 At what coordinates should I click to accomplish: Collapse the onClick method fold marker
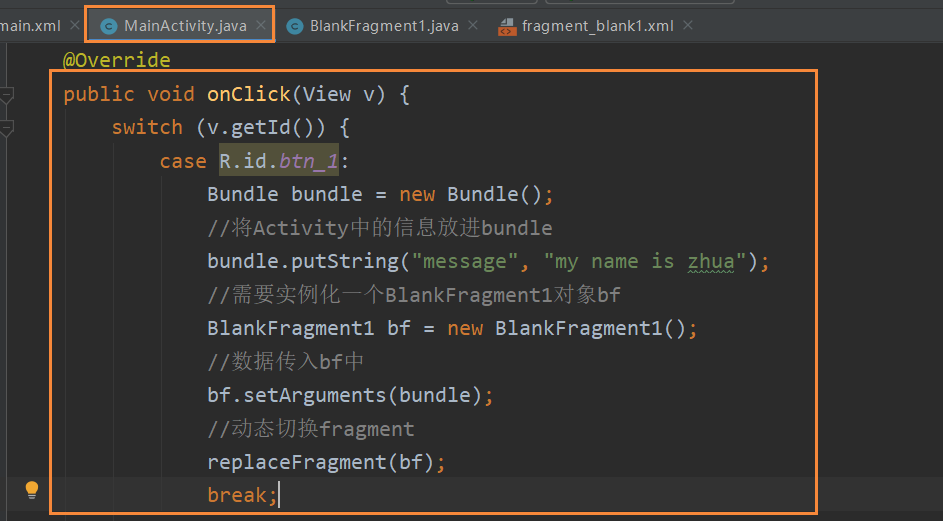coord(7,95)
